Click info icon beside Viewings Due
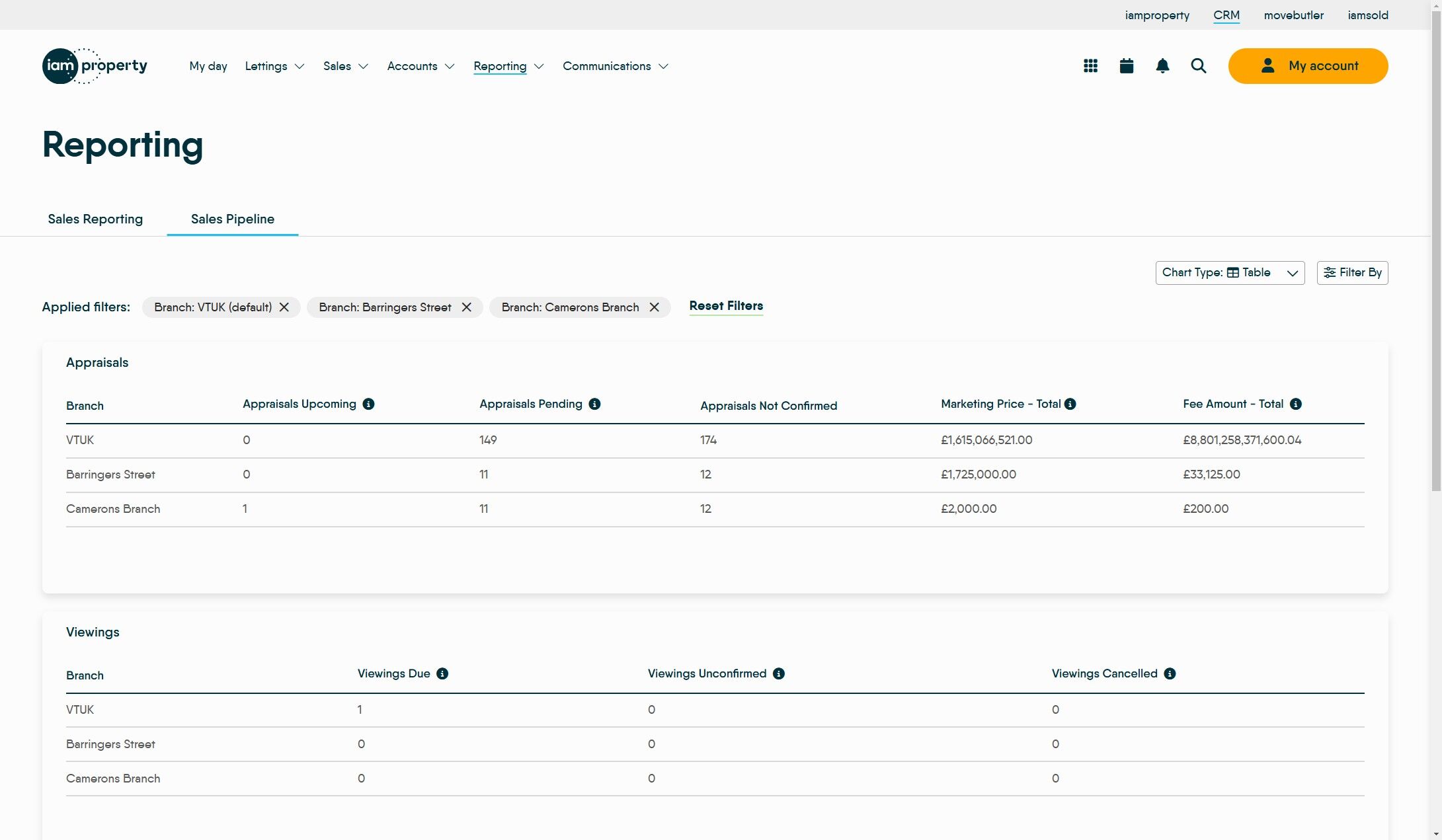1442x840 pixels. click(x=442, y=673)
